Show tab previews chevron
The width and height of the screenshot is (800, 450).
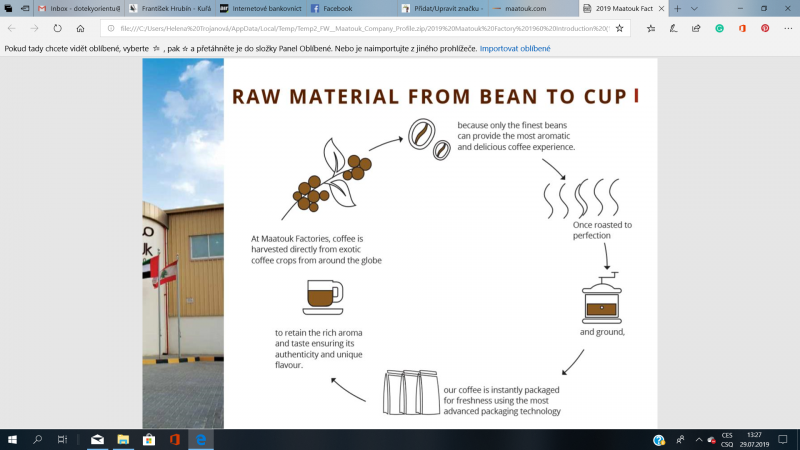pyautogui.click(x=694, y=9)
